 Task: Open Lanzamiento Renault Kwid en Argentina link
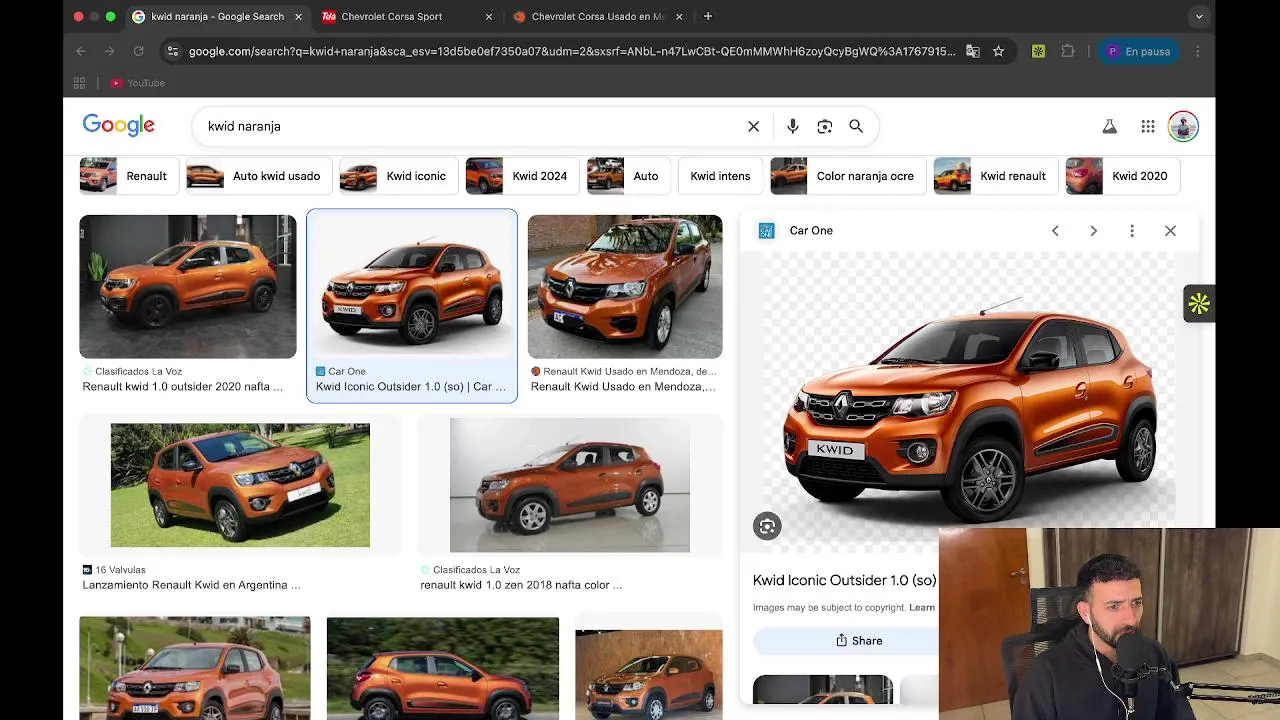click(191, 585)
